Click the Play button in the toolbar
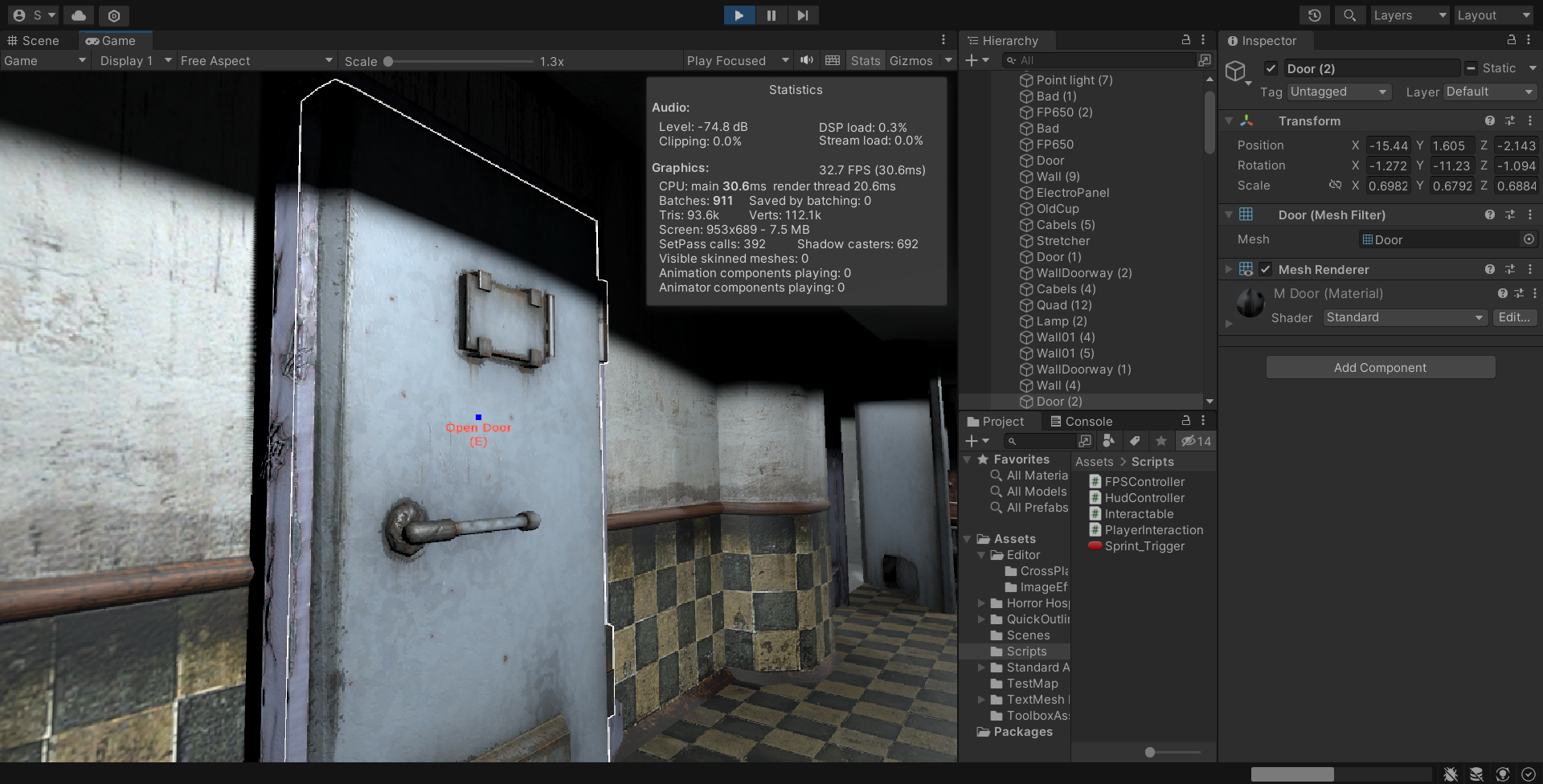 [739, 15]
